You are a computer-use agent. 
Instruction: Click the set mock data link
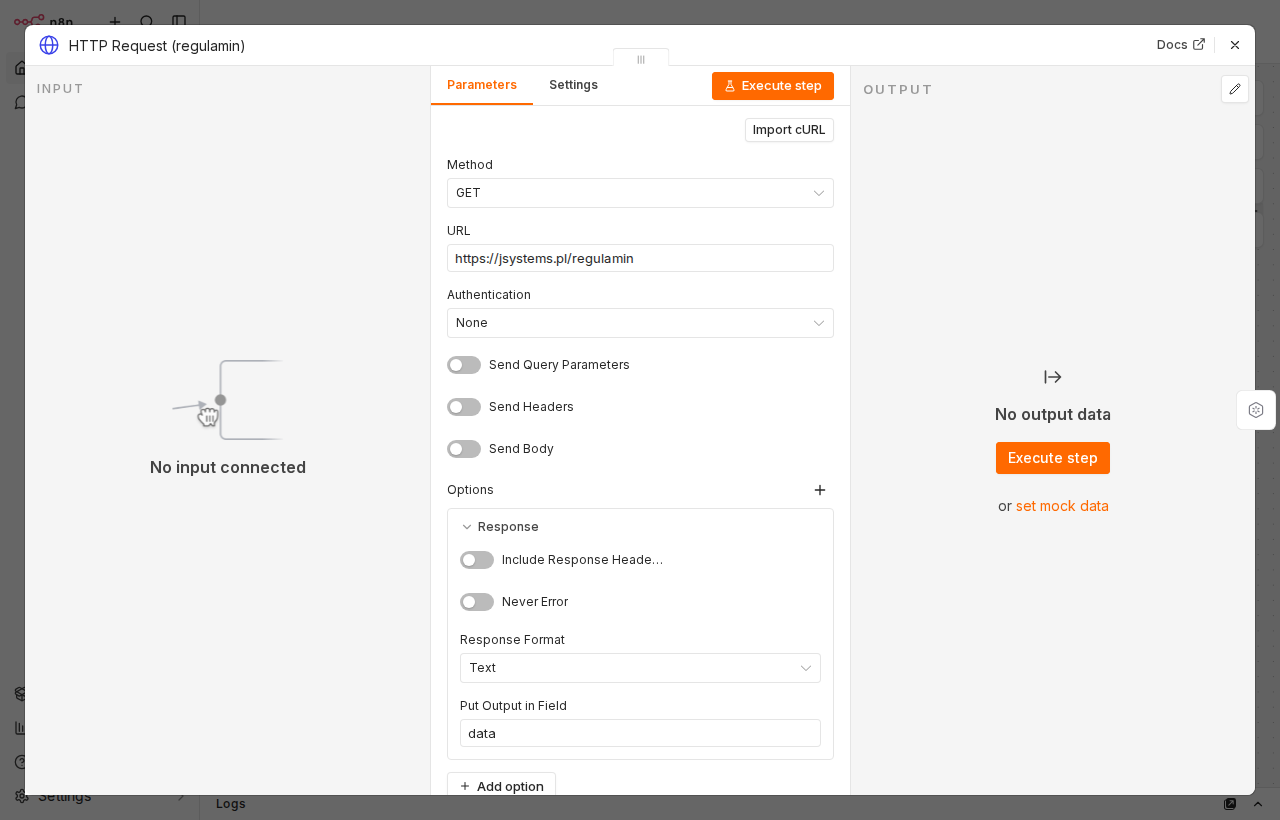coord(1062,506)
